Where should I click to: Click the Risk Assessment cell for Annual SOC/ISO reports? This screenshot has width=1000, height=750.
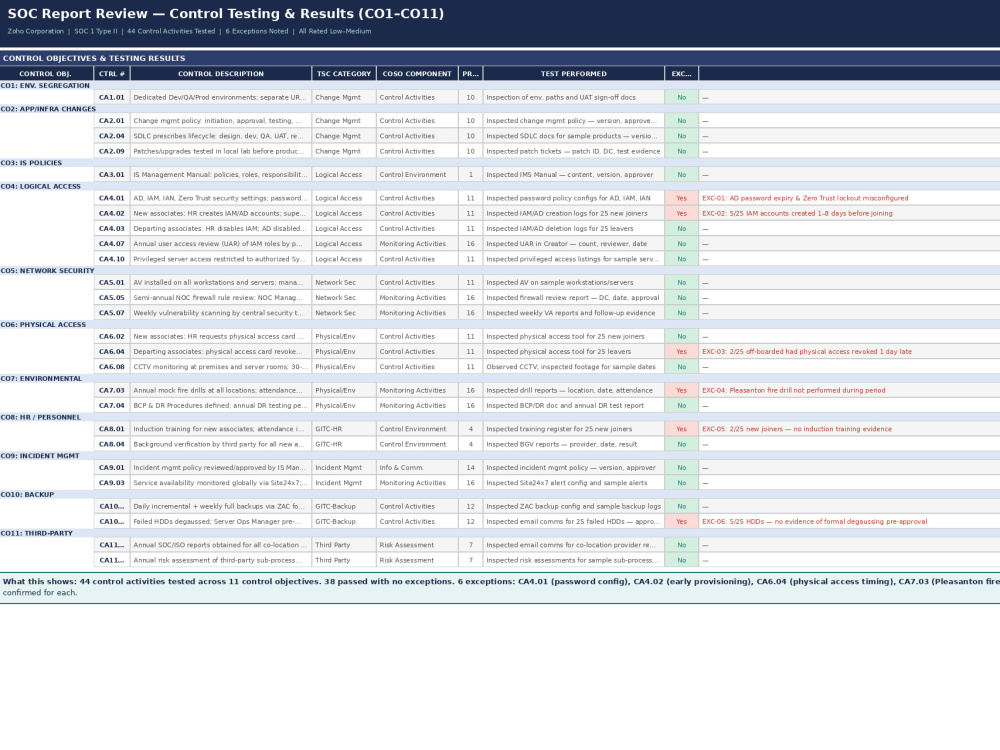point(417,545)
